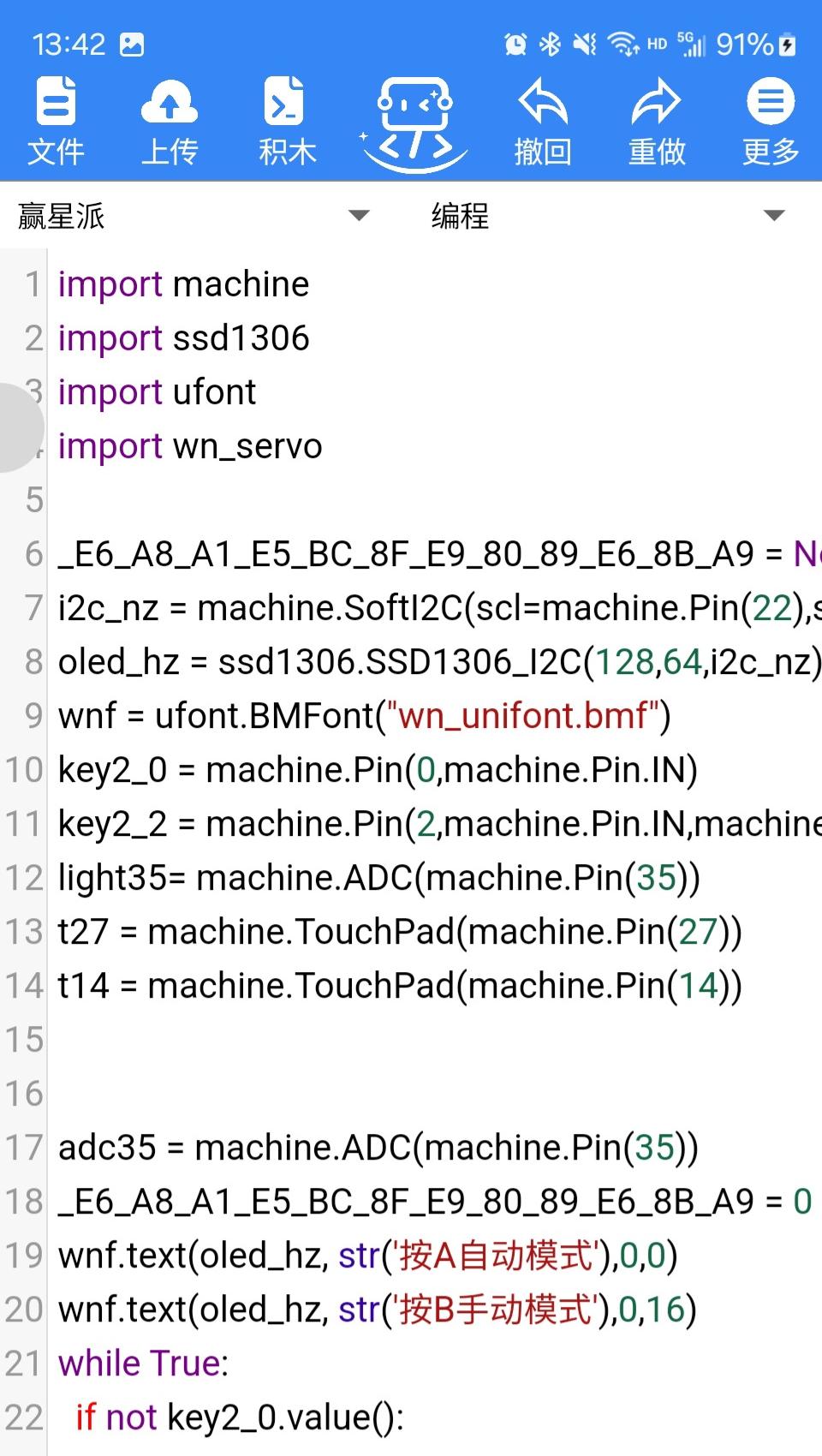Tap the gray floating side handle

19,427
